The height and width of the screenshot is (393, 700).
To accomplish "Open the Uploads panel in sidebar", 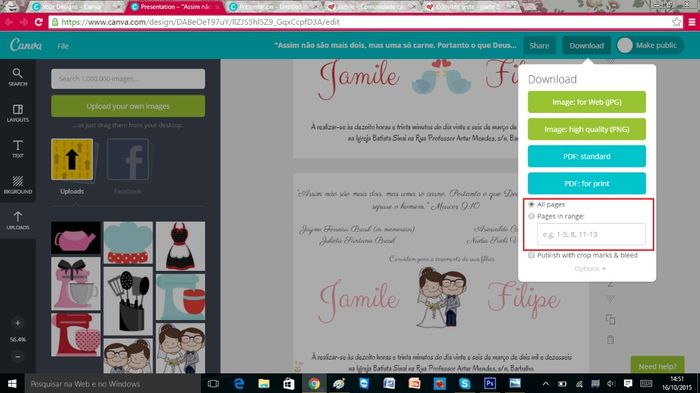I will [17, 221].
